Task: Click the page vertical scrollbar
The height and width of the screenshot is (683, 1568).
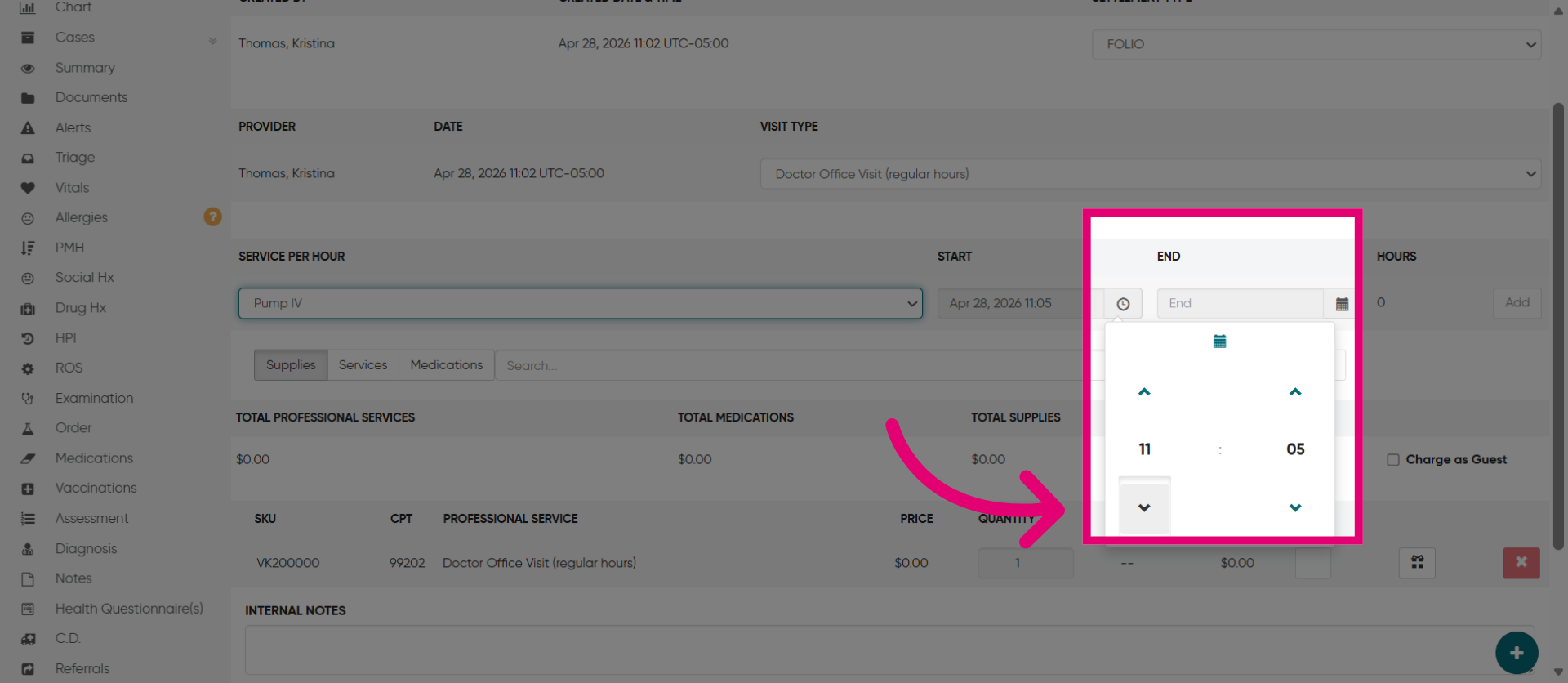Action: pos(1558,327)
